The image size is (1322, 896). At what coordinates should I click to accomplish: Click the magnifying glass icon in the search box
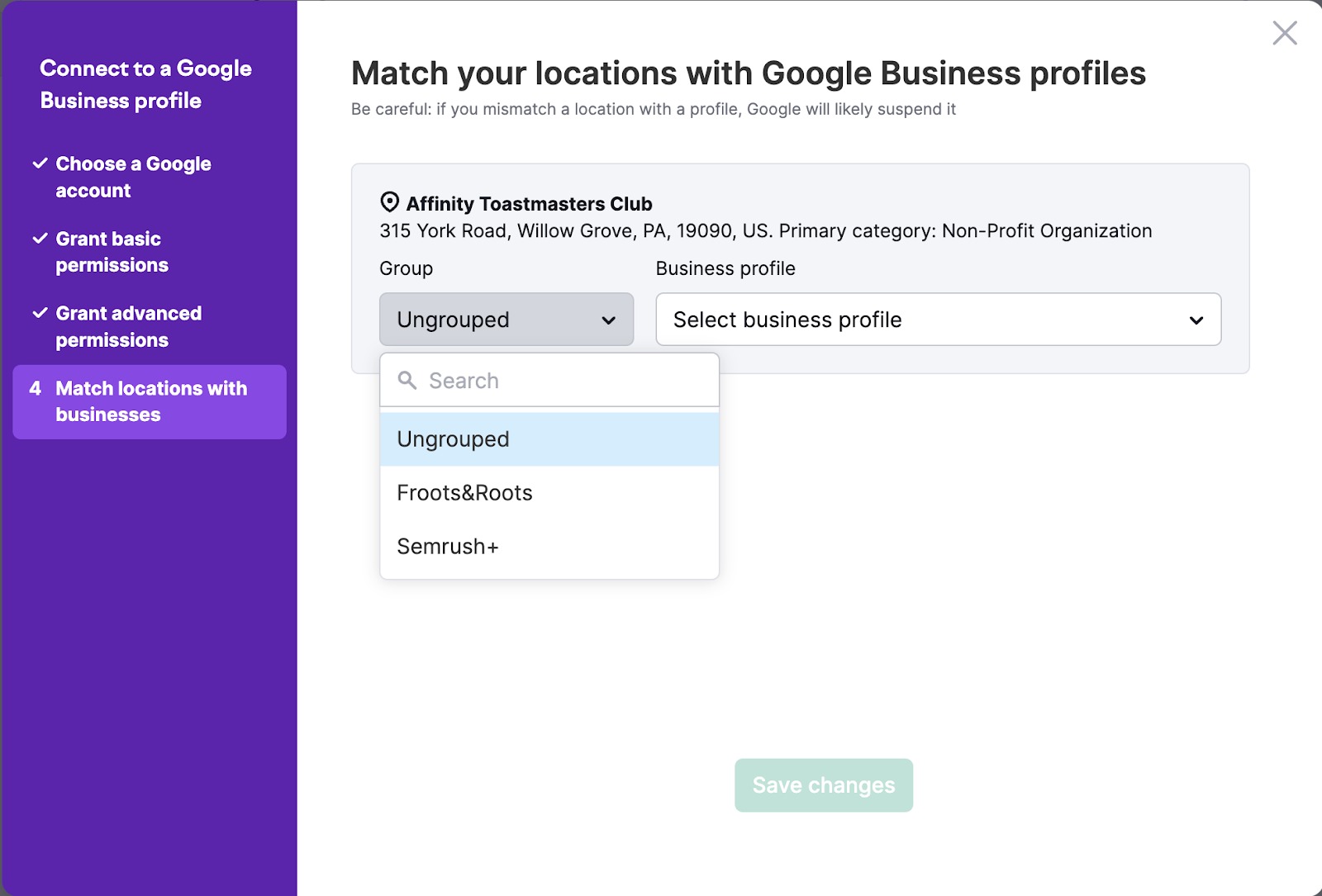pos(409,381)
